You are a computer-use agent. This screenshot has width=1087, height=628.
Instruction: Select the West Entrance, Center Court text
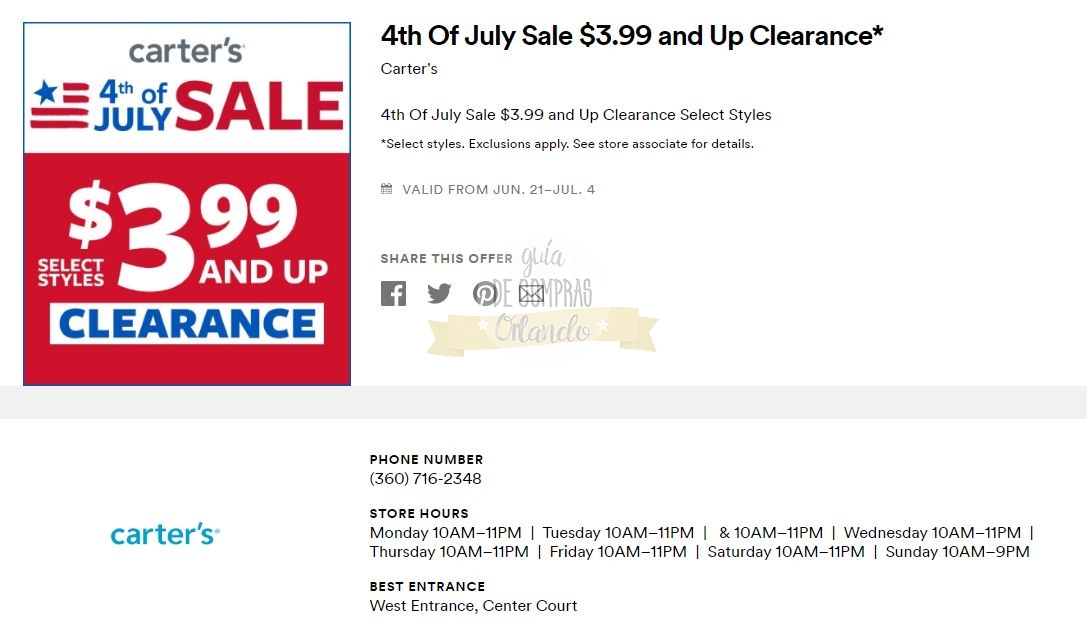[473, 605]
